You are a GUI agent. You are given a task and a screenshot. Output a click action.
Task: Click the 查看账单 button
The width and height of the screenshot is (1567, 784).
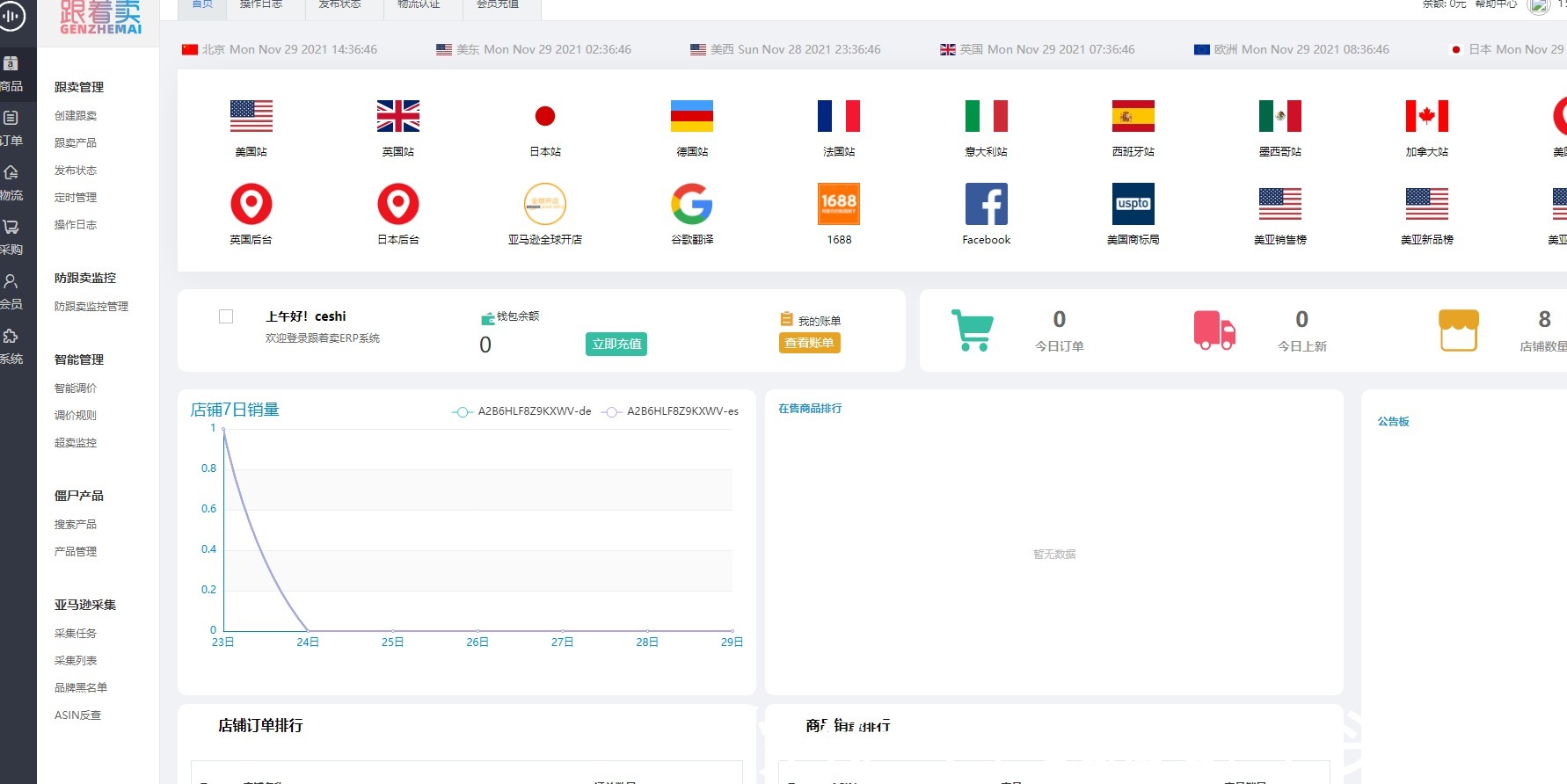point(809,343)
